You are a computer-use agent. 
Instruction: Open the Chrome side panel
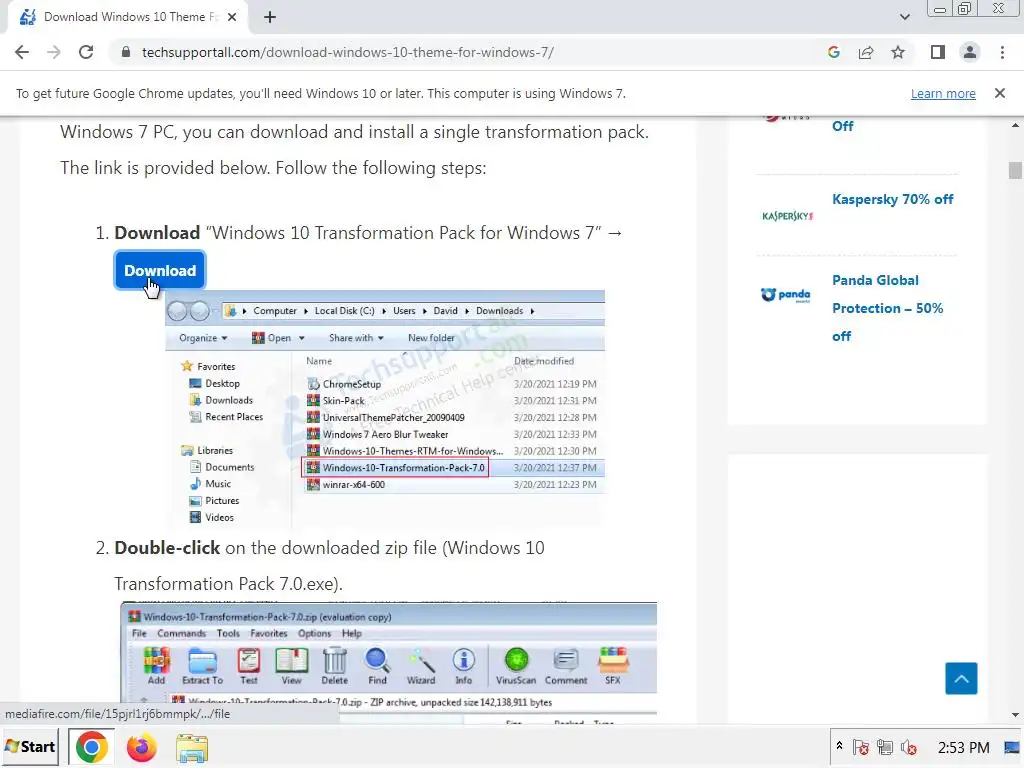point(938,52)
